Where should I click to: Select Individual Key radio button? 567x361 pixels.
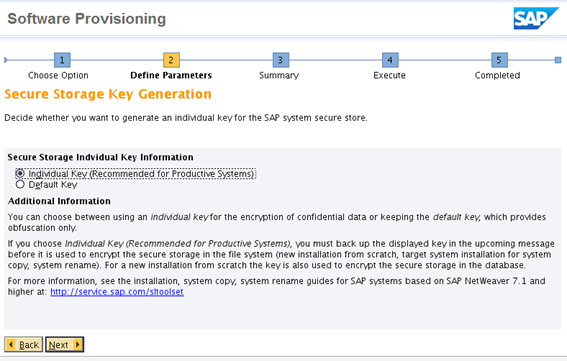[x=20, y=174]
